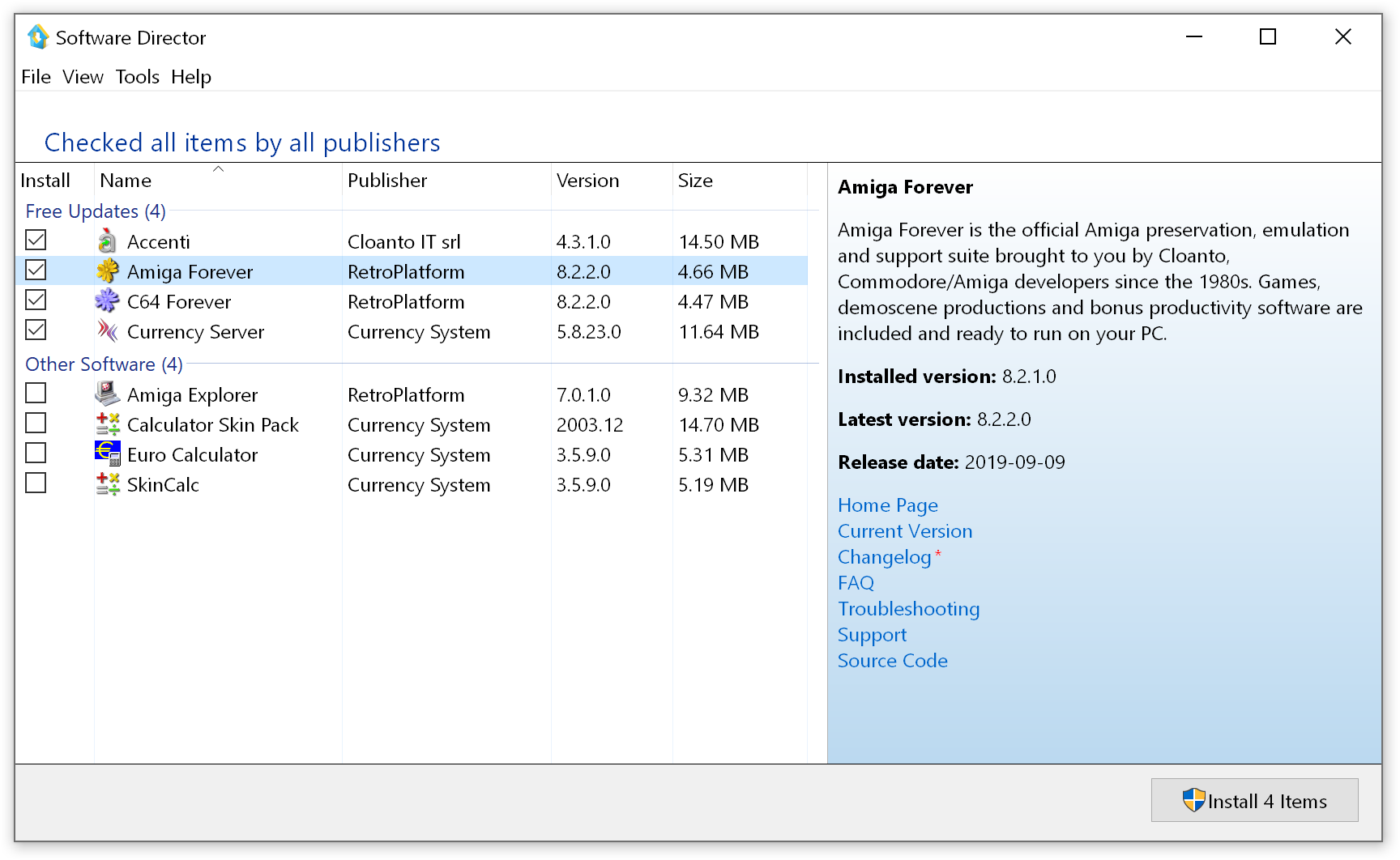Select the SkinCalc row name
Image resolution: width=1400 pixels, height=860 pixels.
coord(163,485)
